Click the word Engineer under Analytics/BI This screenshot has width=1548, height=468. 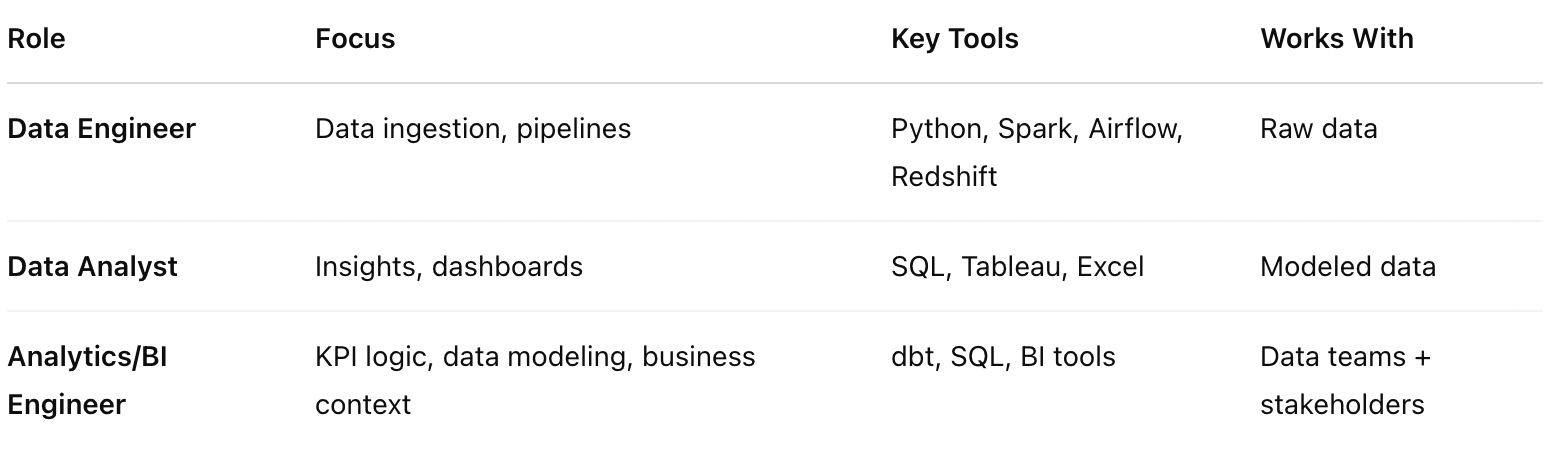[66, 405]
